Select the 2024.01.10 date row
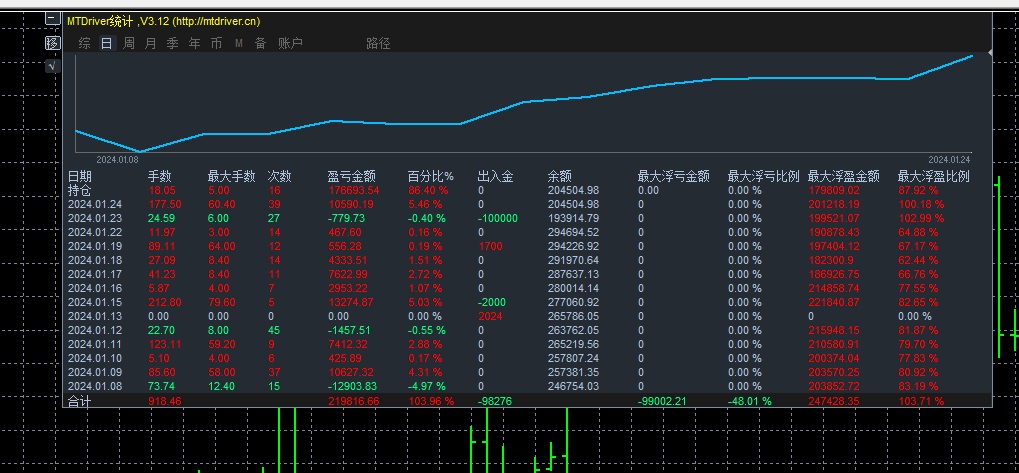Image resolution: width=1019 pixels, height=473 pixels. (95, 358)
